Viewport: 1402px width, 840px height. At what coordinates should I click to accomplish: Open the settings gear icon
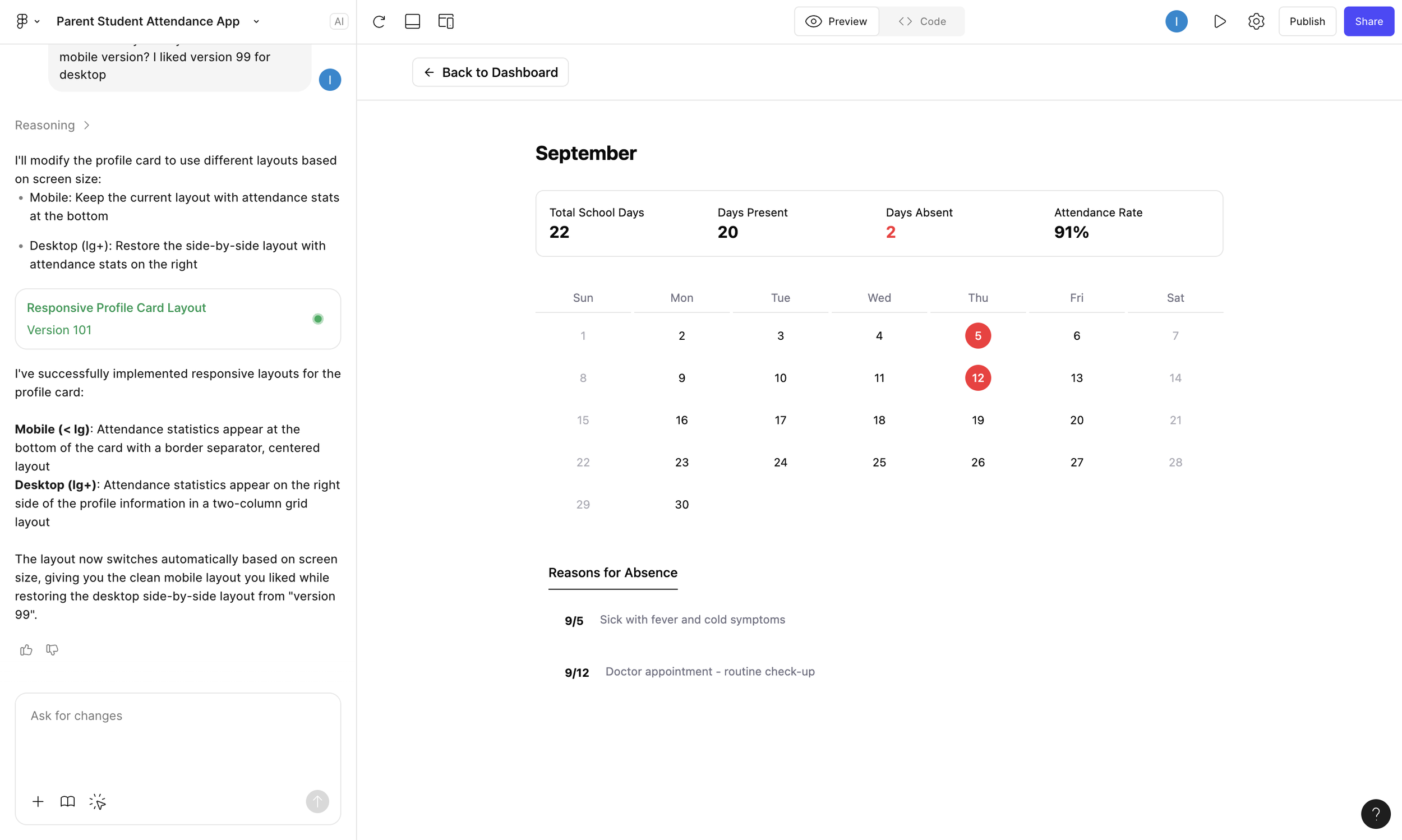[1256, 21]
